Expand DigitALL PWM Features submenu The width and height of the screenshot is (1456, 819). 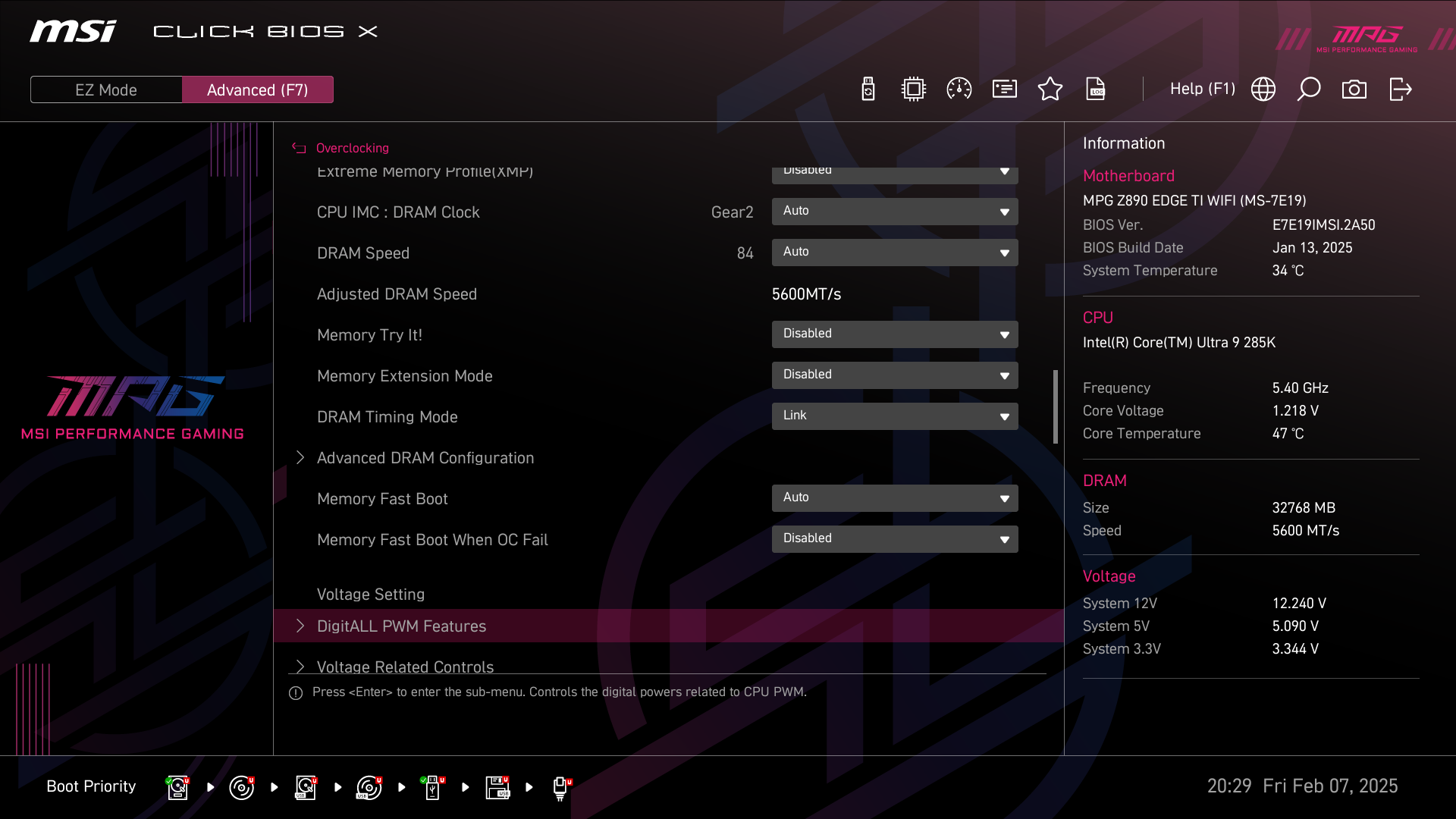coord(402,626)
